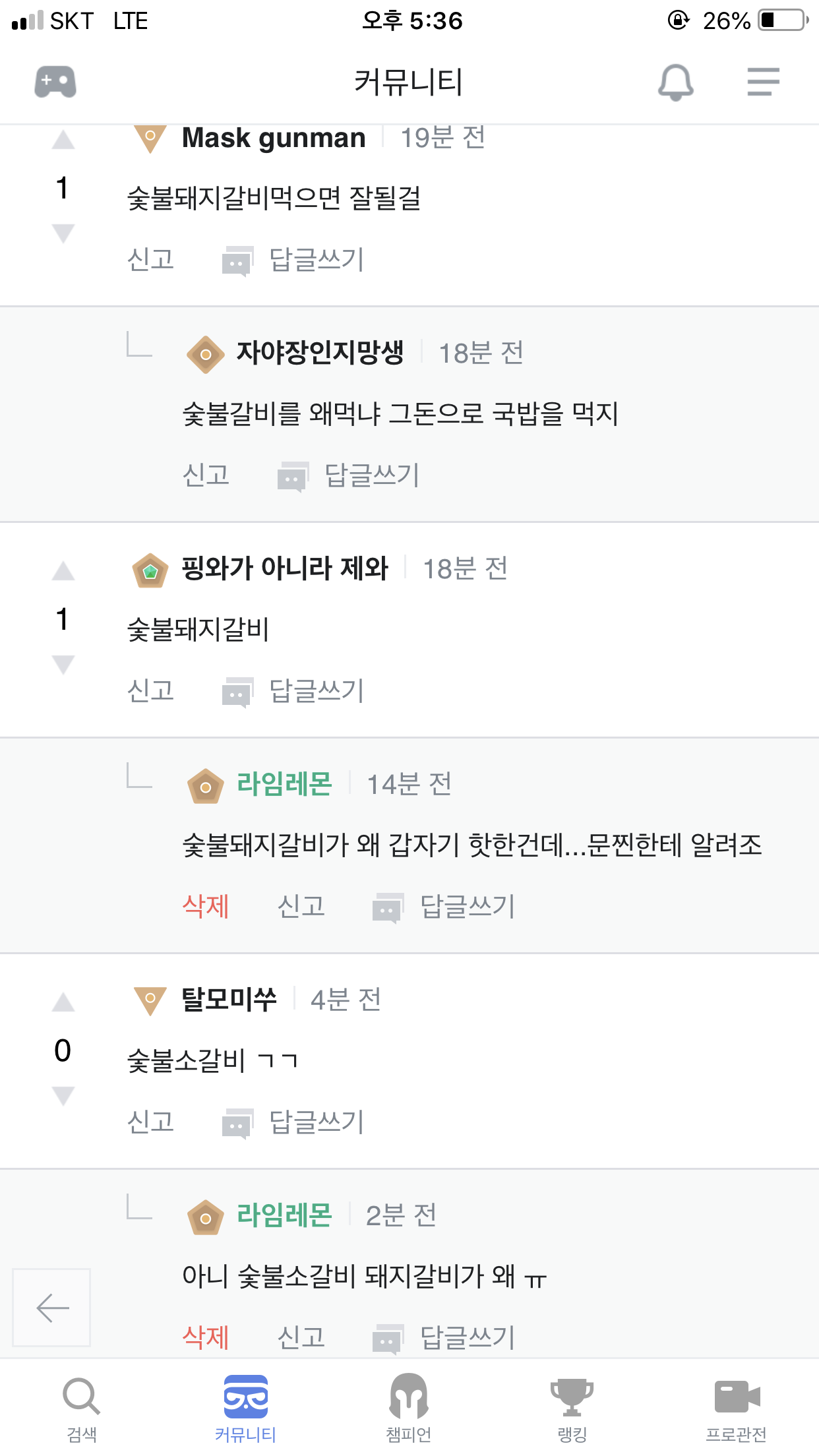
Task: Downvote 탈모미쑤's comment
Action: [63, 1095]
